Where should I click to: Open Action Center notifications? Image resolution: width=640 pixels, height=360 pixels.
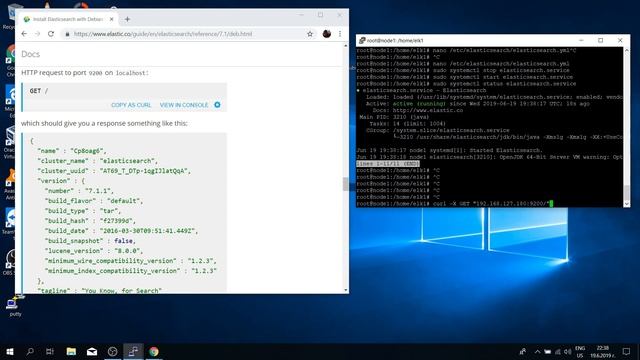coord(626,351)
